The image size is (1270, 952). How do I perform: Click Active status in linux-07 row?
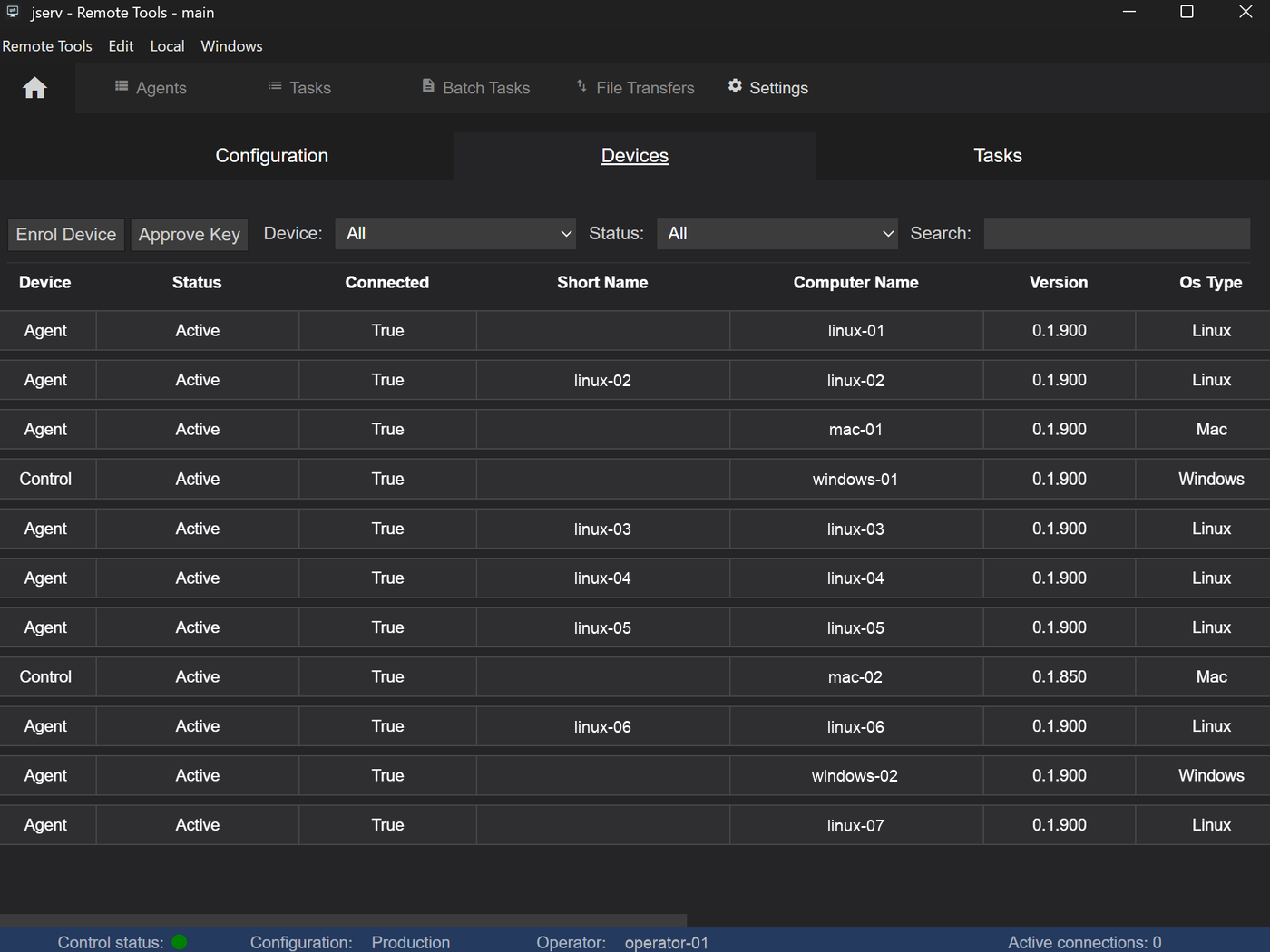pos(198,825)
